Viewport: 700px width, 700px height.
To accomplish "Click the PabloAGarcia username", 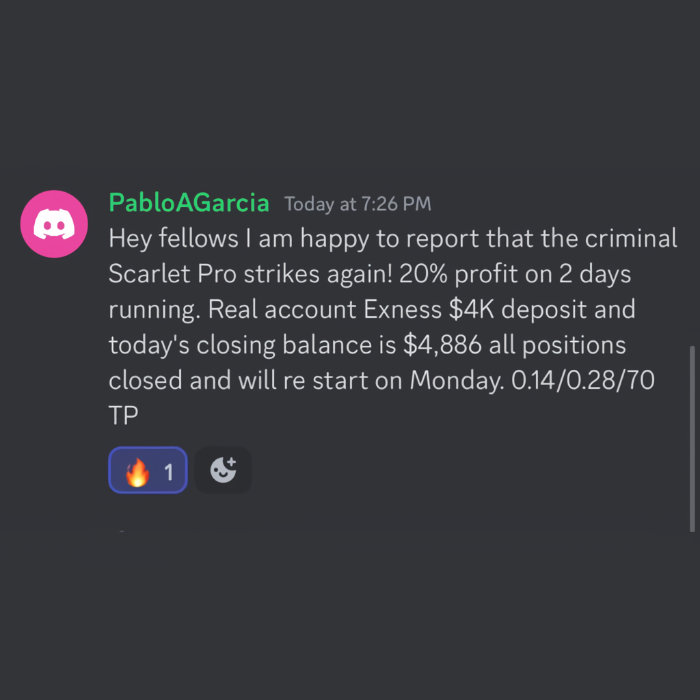I will tap(189, 203).
